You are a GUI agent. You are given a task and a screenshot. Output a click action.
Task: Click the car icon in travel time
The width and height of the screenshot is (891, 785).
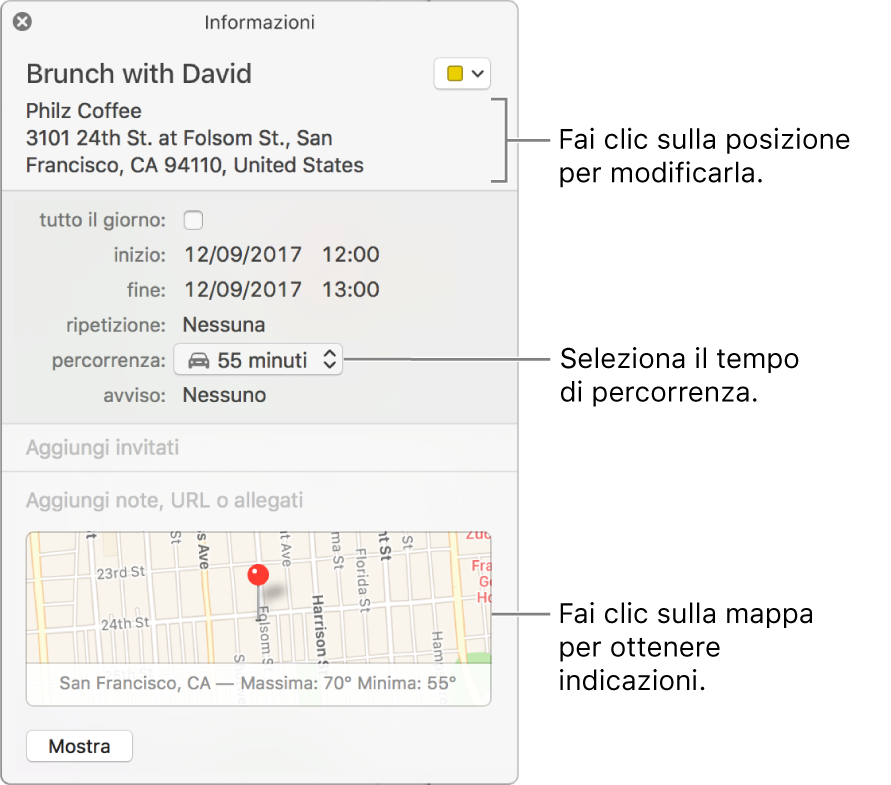click(198, 360)
